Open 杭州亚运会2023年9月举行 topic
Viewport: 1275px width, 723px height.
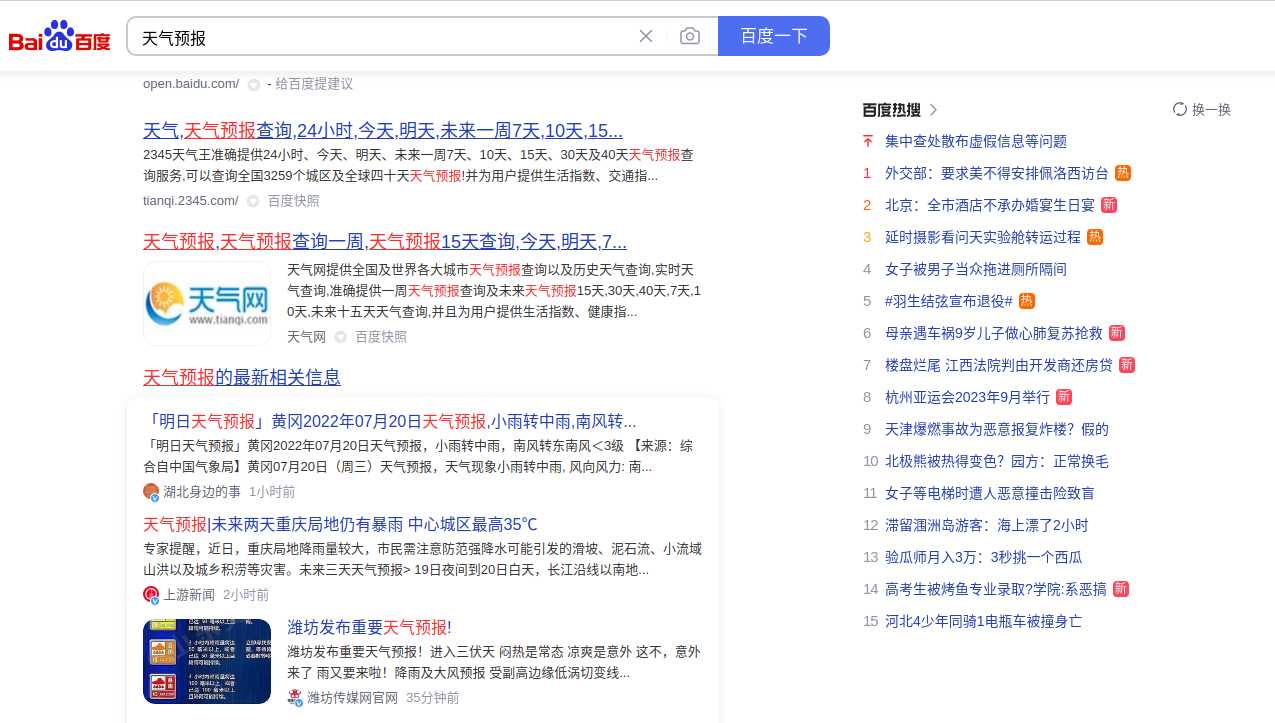click(x=968, y=397)
